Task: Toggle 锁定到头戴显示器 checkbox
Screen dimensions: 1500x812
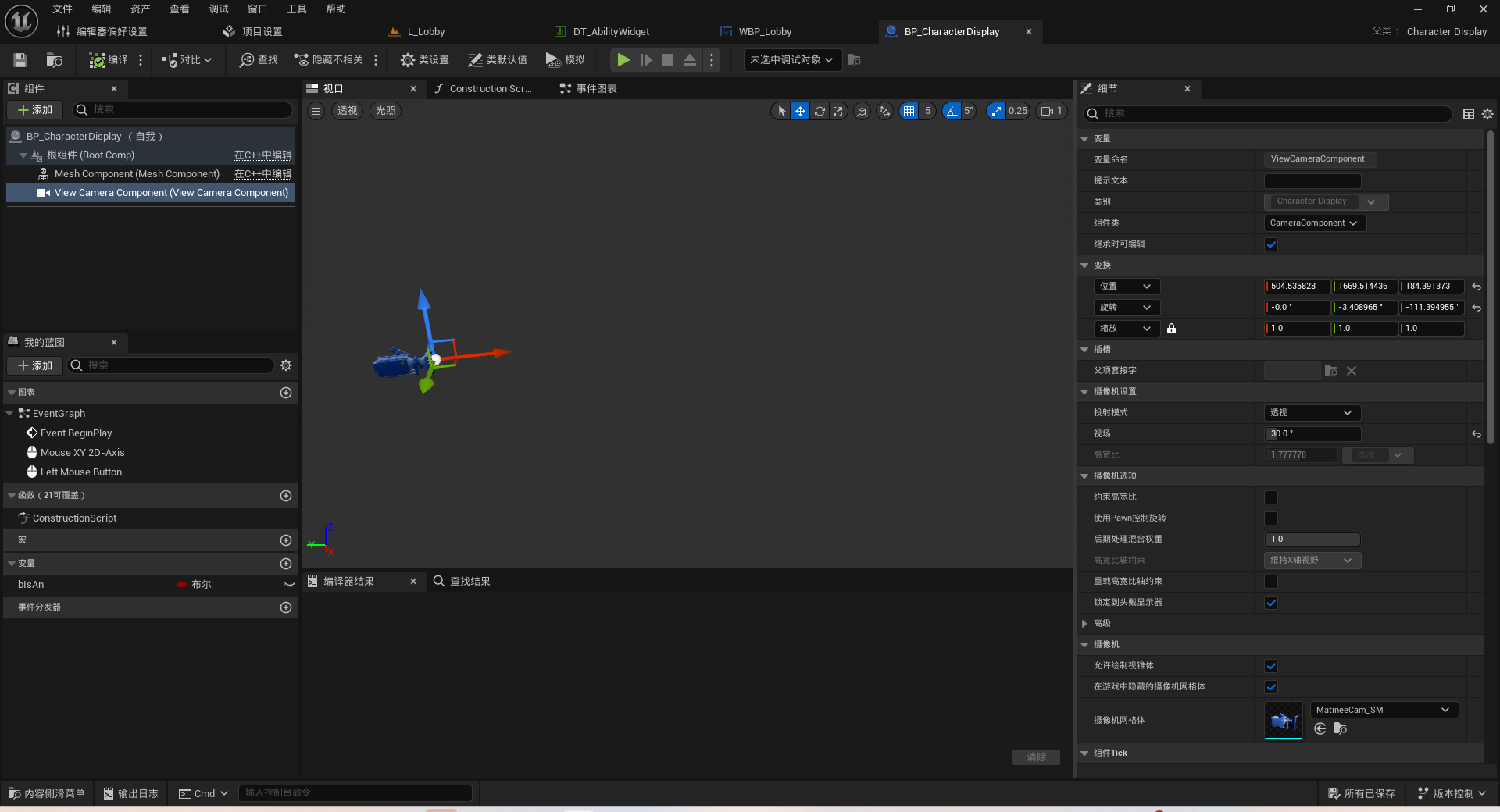Action: click(1271, 603)
